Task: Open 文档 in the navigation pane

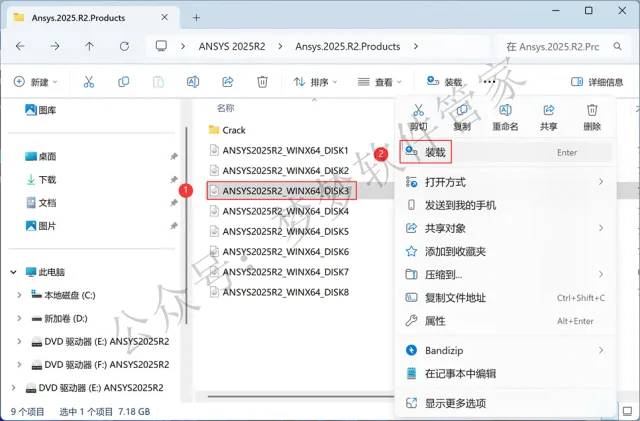Action: pos(40,203)
